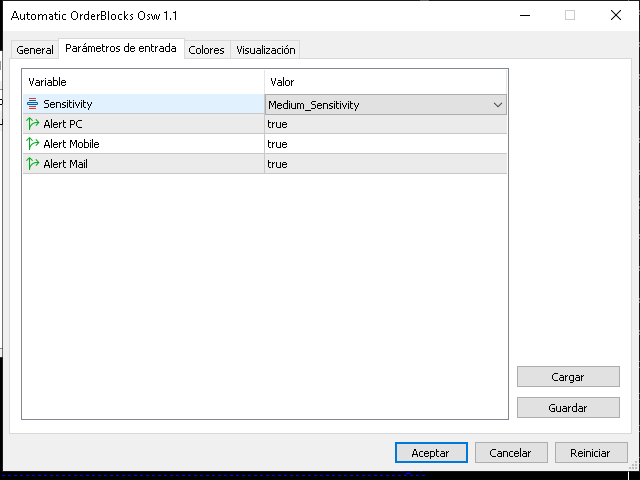
Task: Close the Automatic OrderBlocks dialog
Action: pyautogui.click(x=616, y=16)
